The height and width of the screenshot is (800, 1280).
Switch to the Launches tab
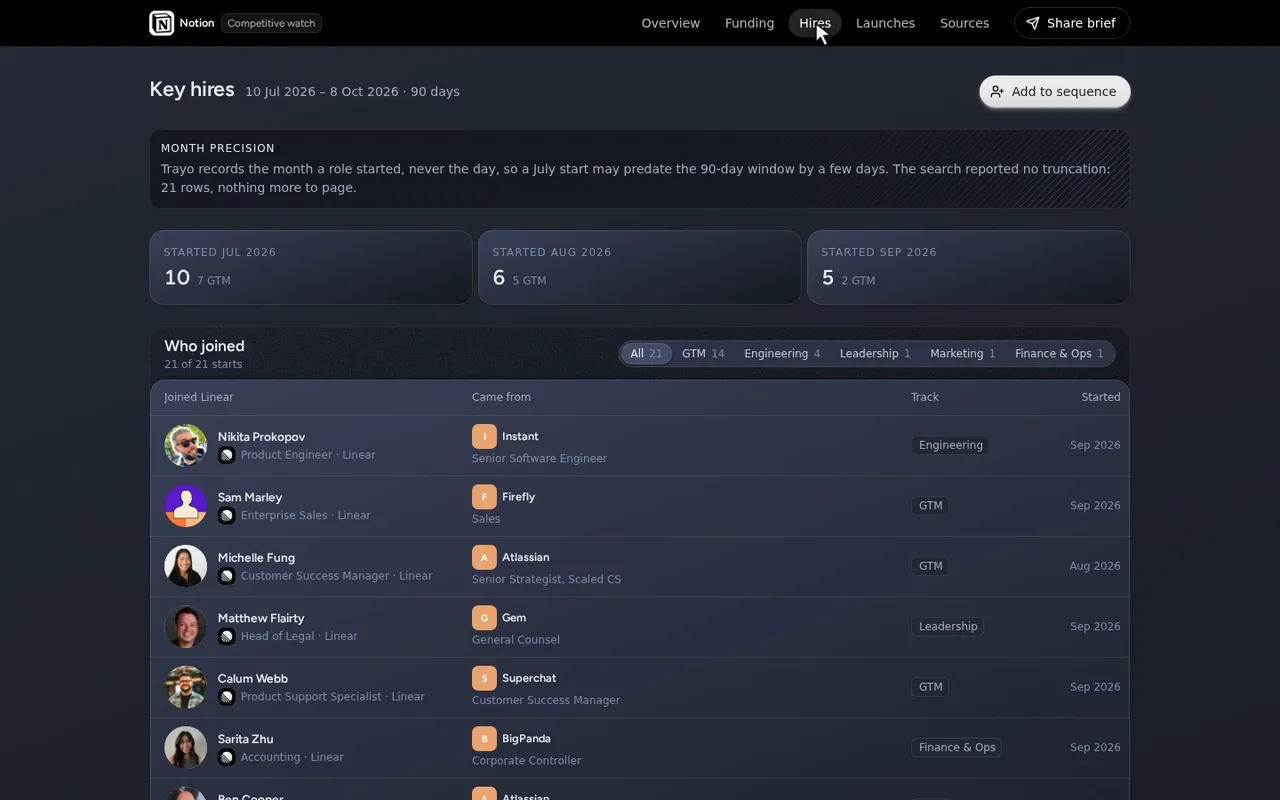885,23
